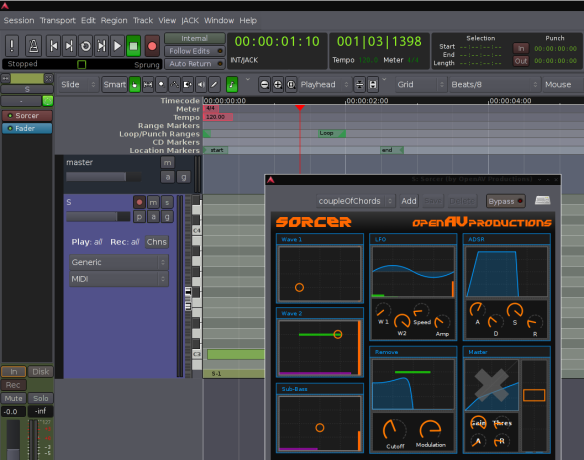The height and width of the screenshot is (460, 584).
Task: Select the audition speaker tool
Action: tap(201, 85)
